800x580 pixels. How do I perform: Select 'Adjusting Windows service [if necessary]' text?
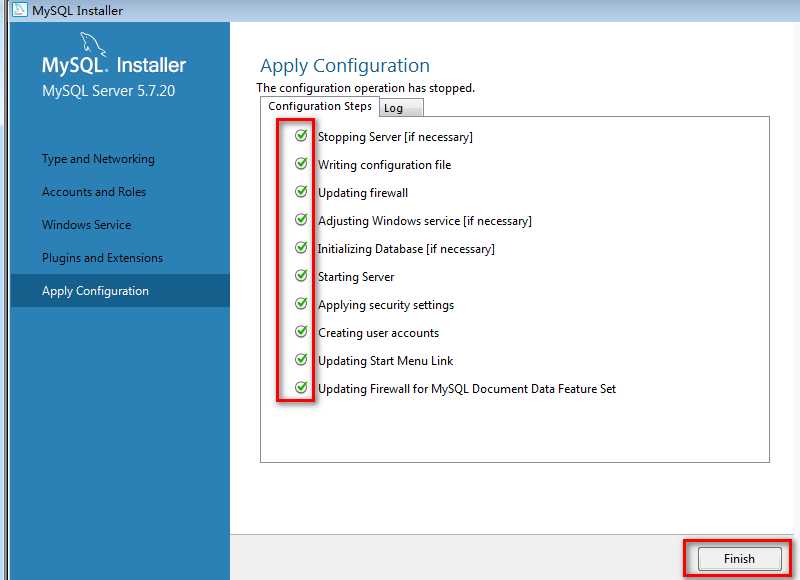424,221
